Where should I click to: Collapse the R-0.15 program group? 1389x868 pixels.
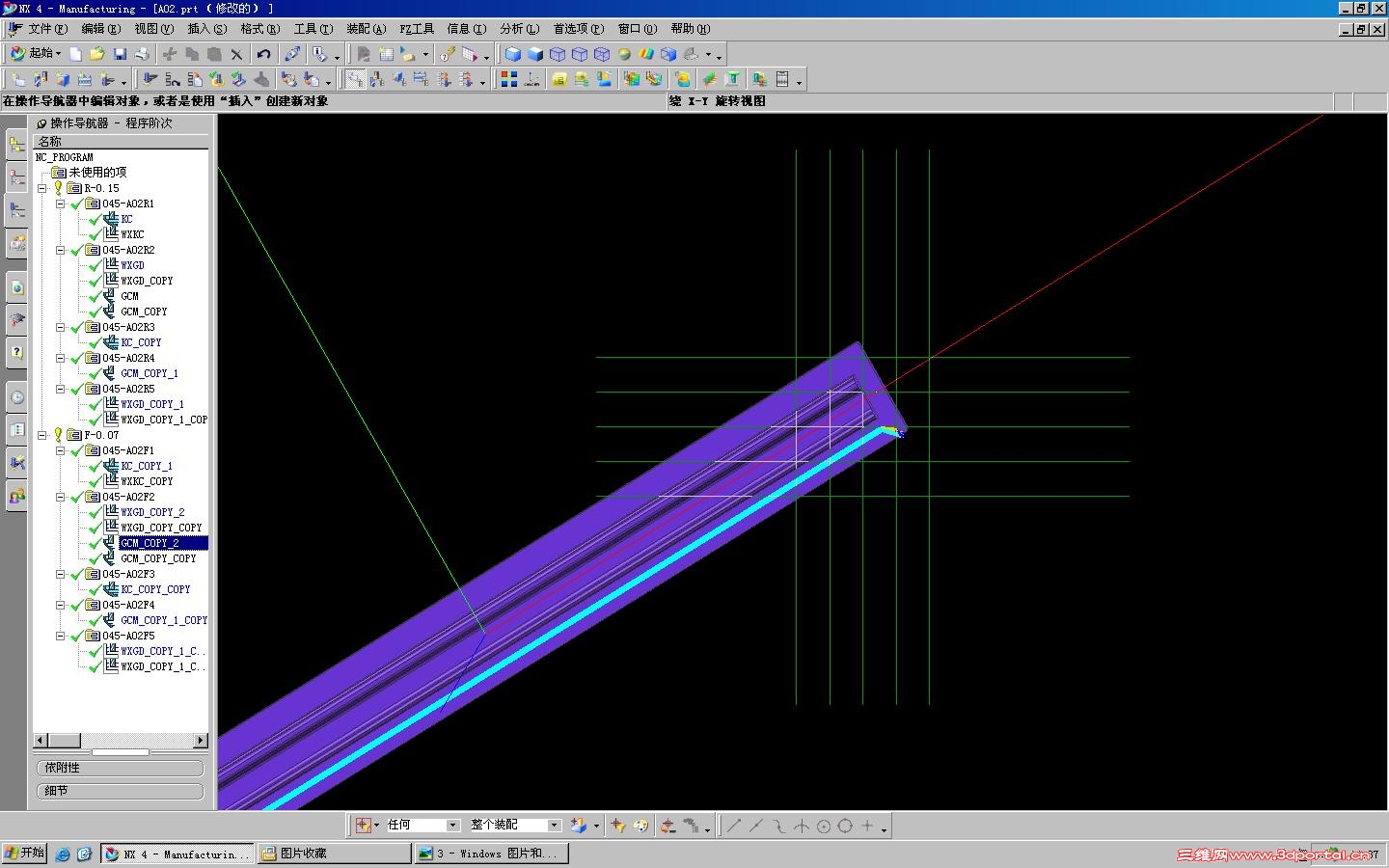(x=42, y=188)
